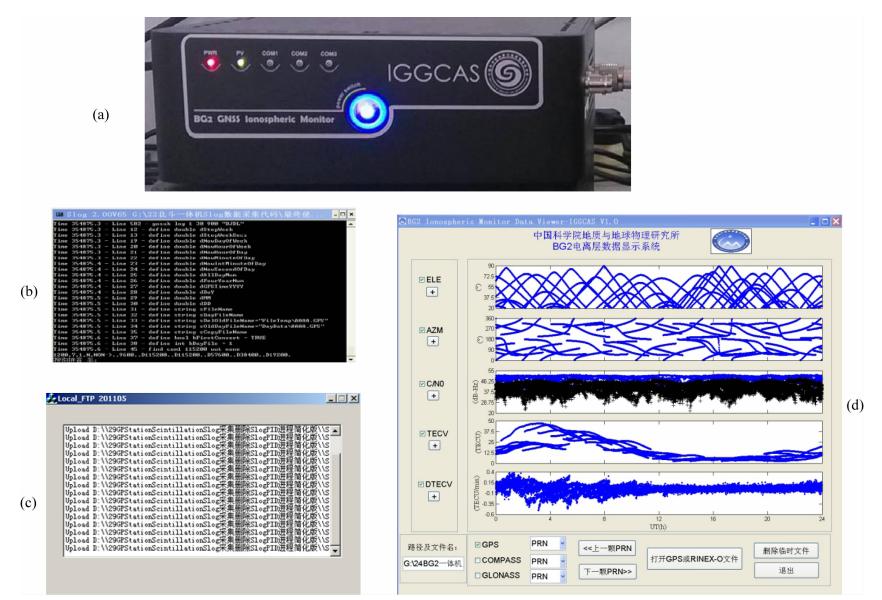
Task: Click the 'Local_FTP 201105' title text
Action: click(92, 398)
